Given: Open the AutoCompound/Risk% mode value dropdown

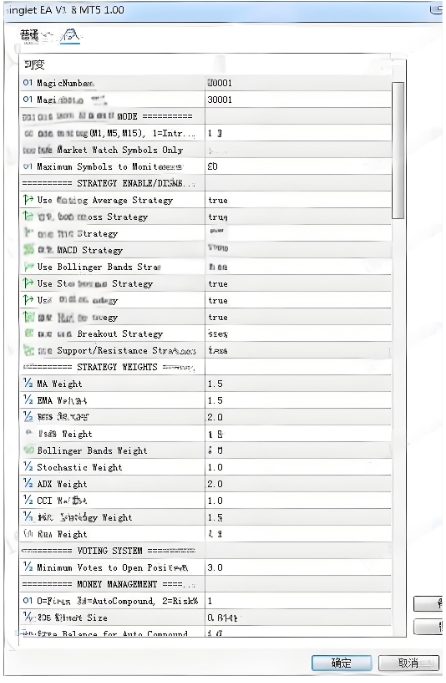Looking at the screenshot, I should point(298,601).
